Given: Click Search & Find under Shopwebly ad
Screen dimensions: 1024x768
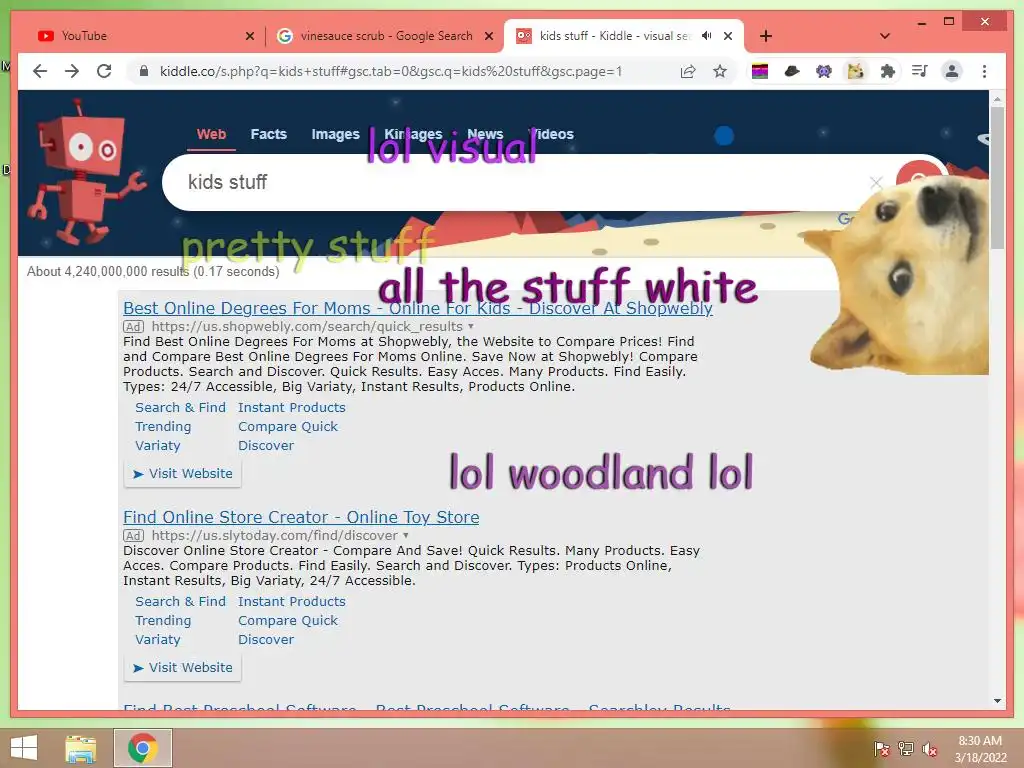Looking at the screenshot, I should tap(180, 408).
